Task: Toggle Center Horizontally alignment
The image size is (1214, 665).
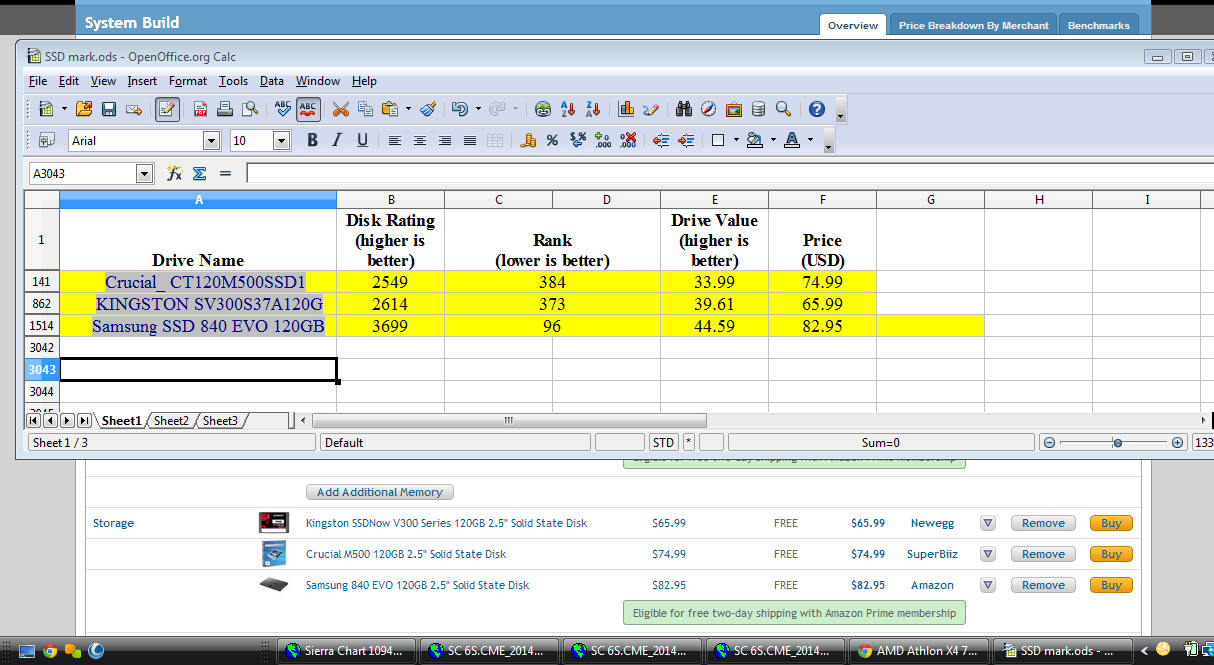Action: (420, 141)
